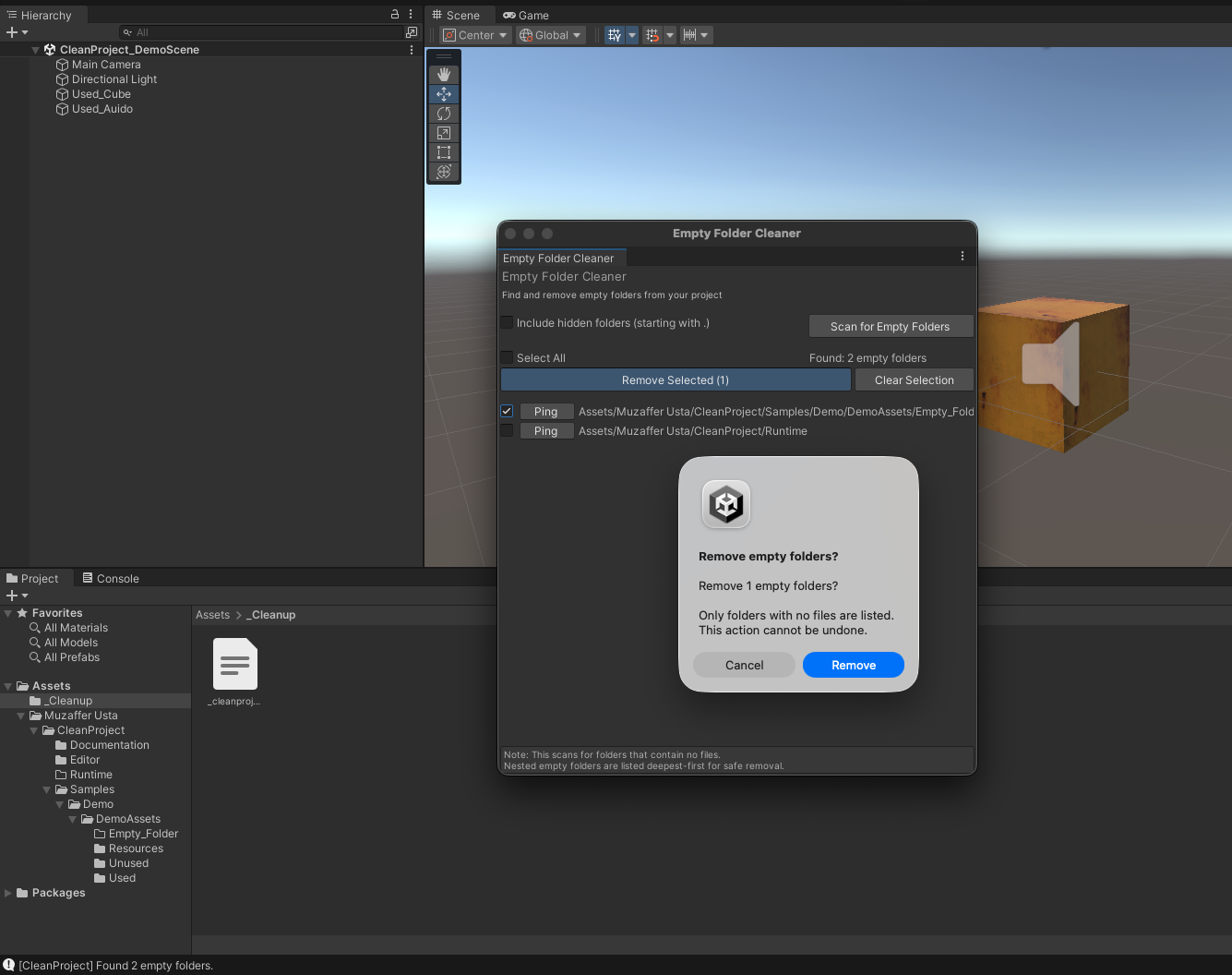This screenshot has width=1232, height=975.
Task: Open snap increment settings dropdown arrow
Action: pyautogui.click(x=670, y=35)
